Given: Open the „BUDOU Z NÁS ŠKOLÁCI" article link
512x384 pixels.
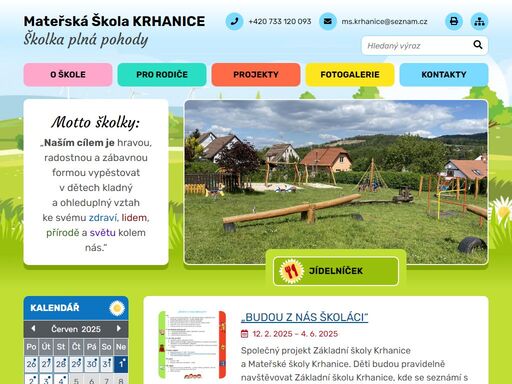Looking at the screenshot, I should point(304,317).
